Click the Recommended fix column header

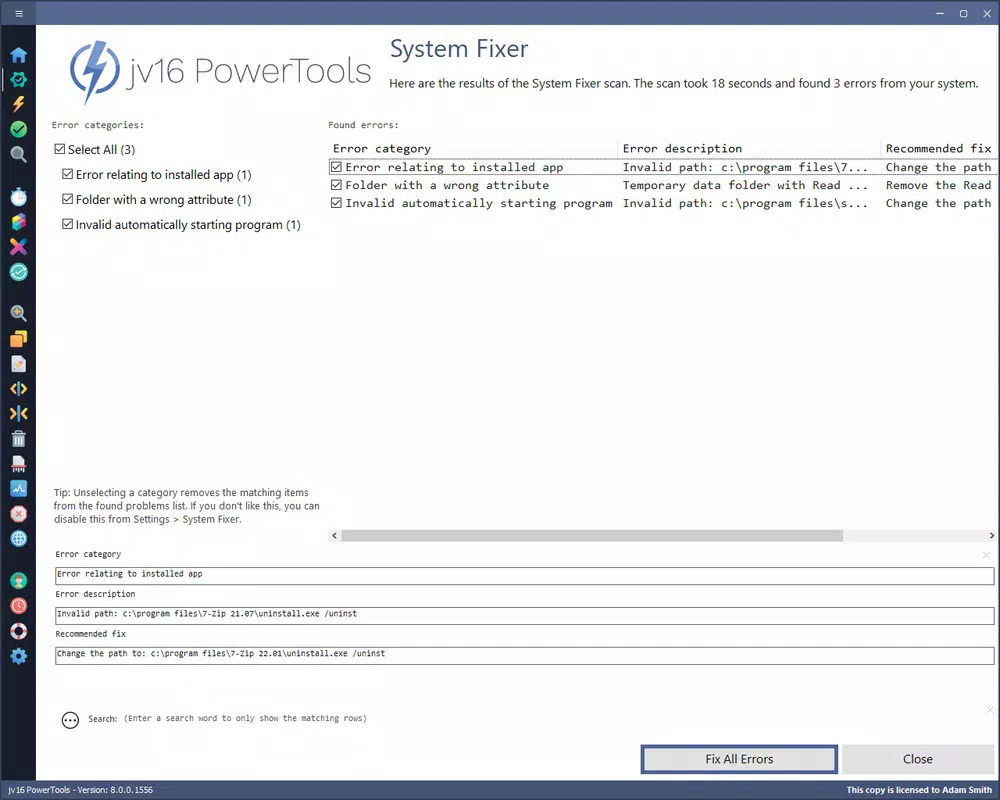pyautogui.click(x=938, y=149)
